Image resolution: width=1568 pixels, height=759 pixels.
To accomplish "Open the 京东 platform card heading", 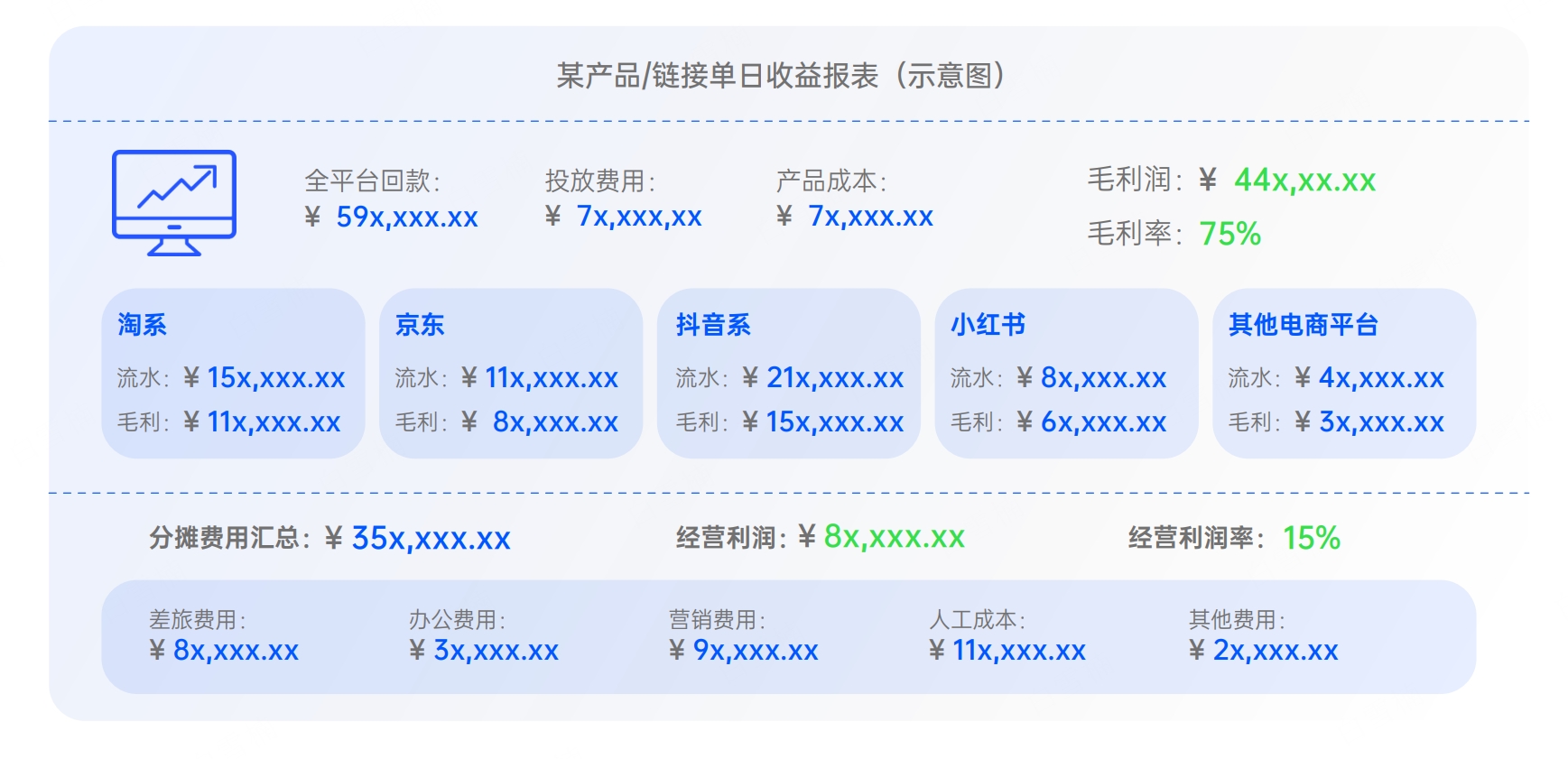I will (x=420, y=325).
